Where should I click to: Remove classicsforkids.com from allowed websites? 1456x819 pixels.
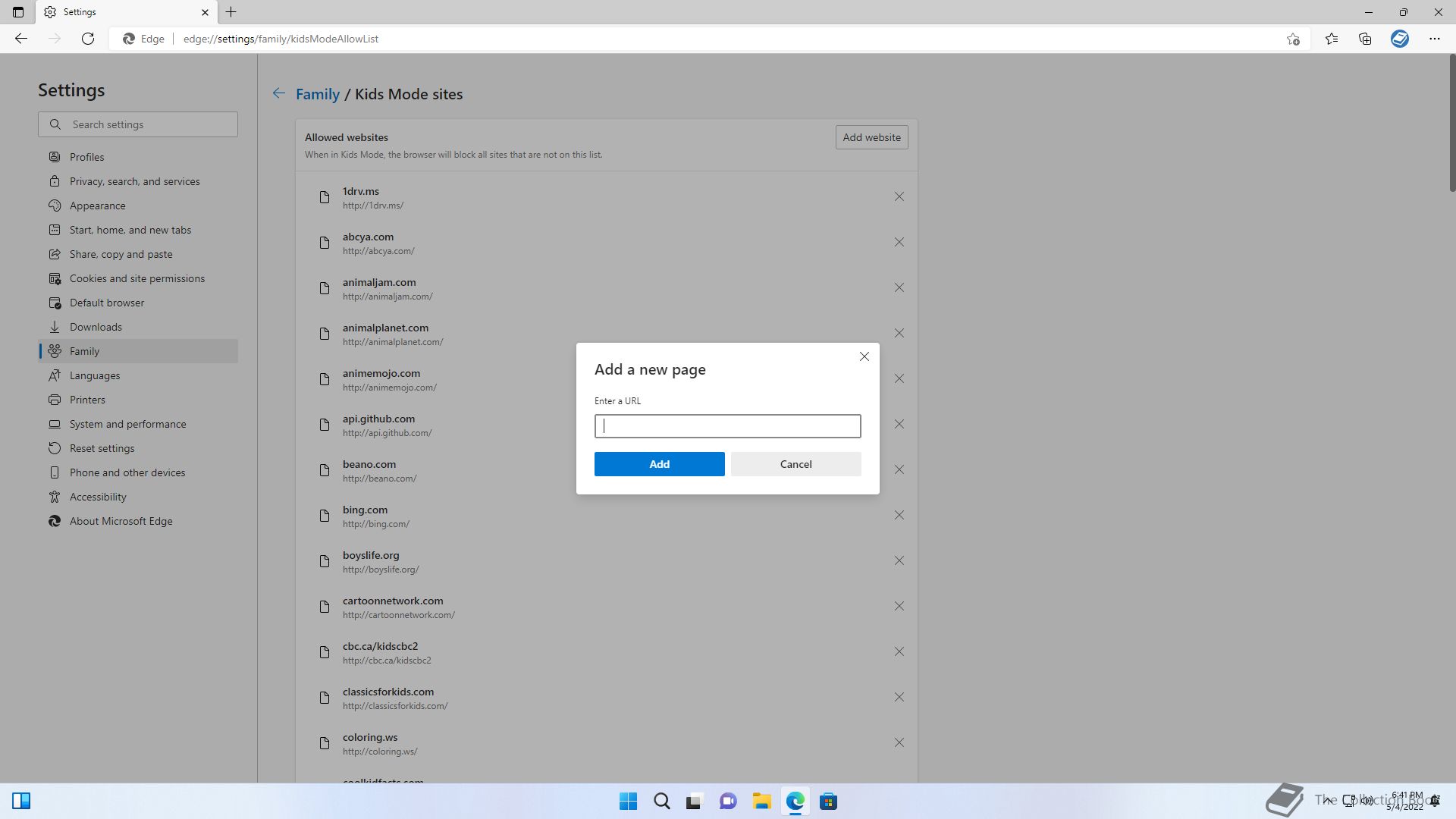pos(899,697)
